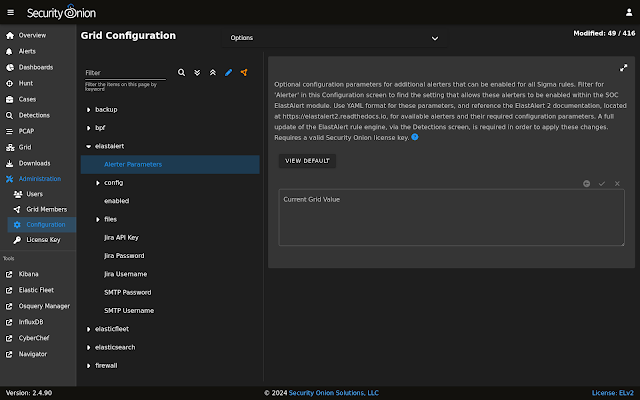Launch Kibana external tool
The width and height of the screenshot is (640, 400).
(38, 274)
